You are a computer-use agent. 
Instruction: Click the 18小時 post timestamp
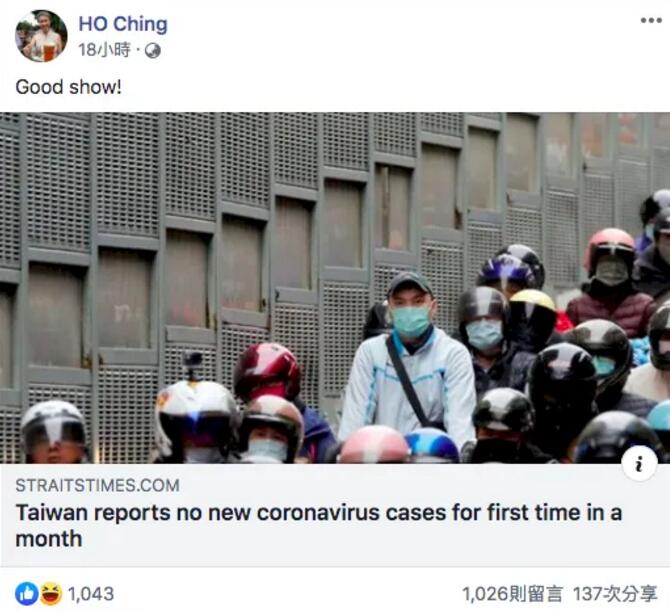pyautogui.click(x=104, y=50)
